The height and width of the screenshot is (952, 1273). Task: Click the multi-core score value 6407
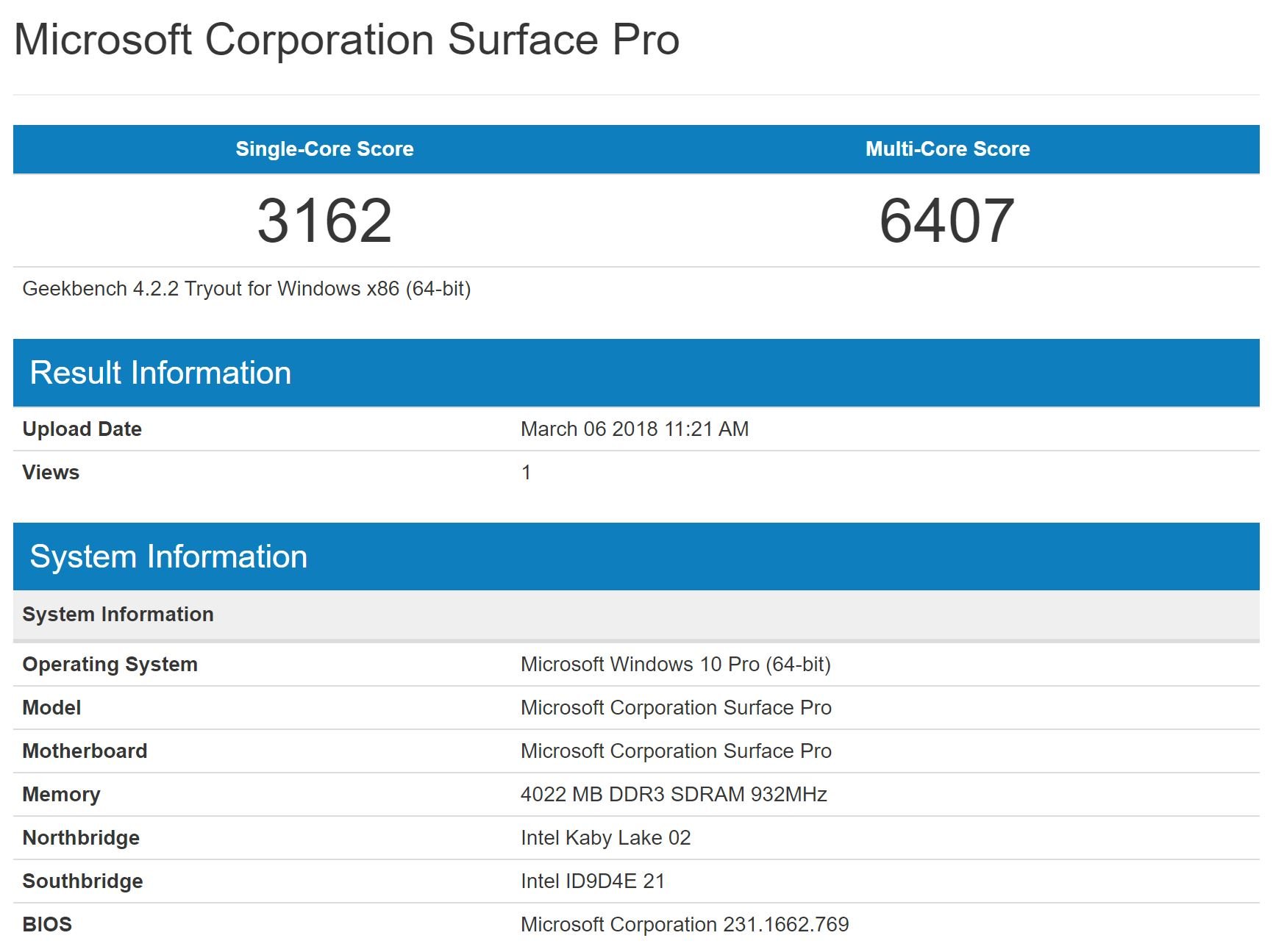point(947,221)
